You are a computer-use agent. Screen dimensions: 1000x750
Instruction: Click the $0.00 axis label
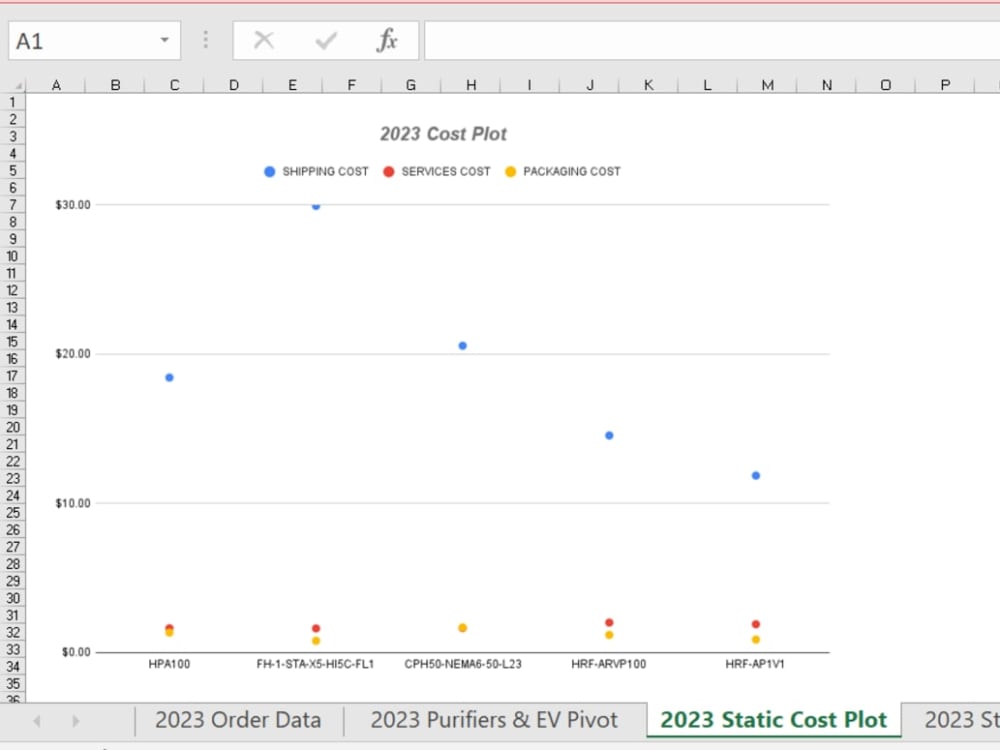[76, 652]
